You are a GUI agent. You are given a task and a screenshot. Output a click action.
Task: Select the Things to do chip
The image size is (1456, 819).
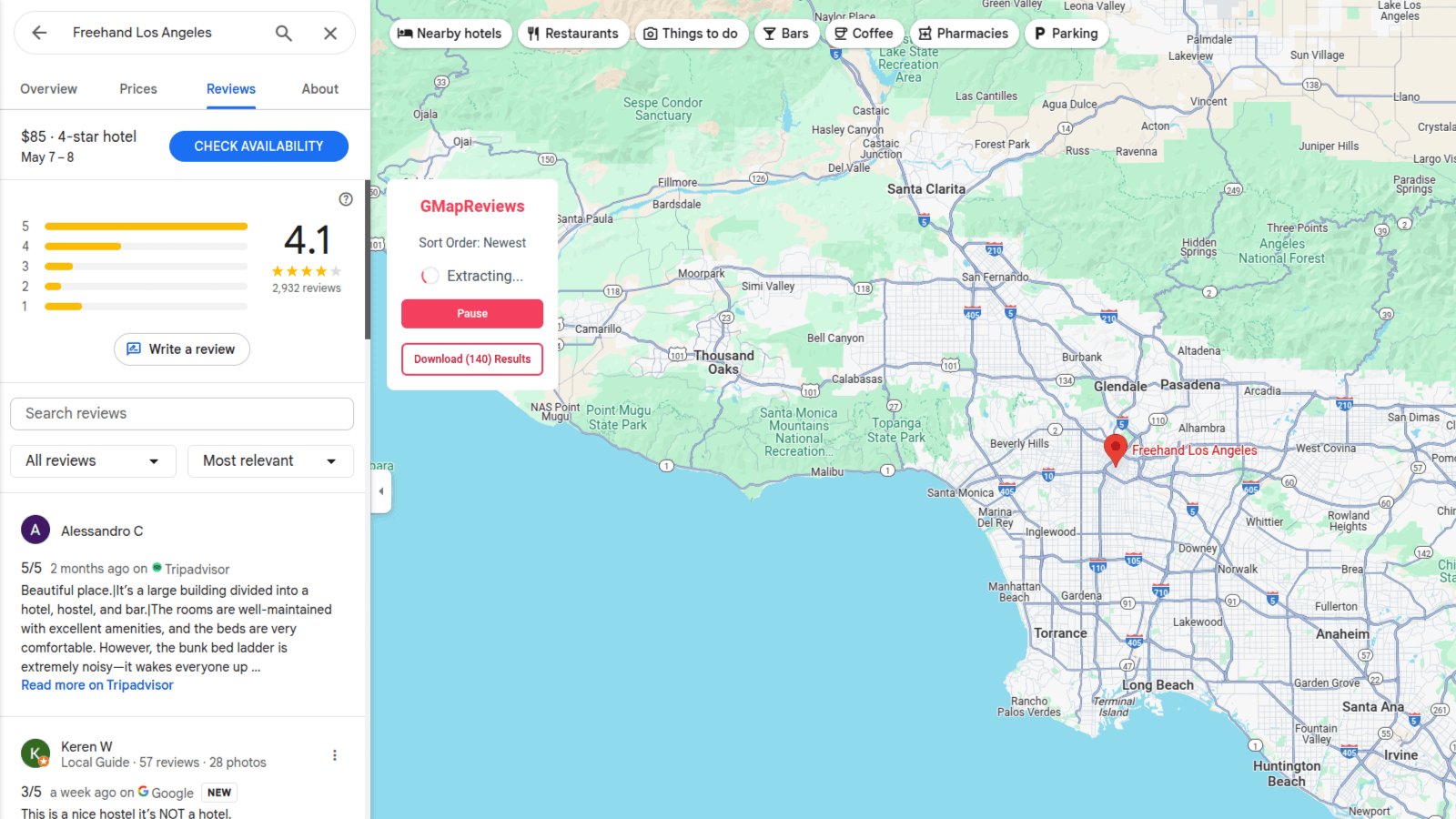pos(692,34)
